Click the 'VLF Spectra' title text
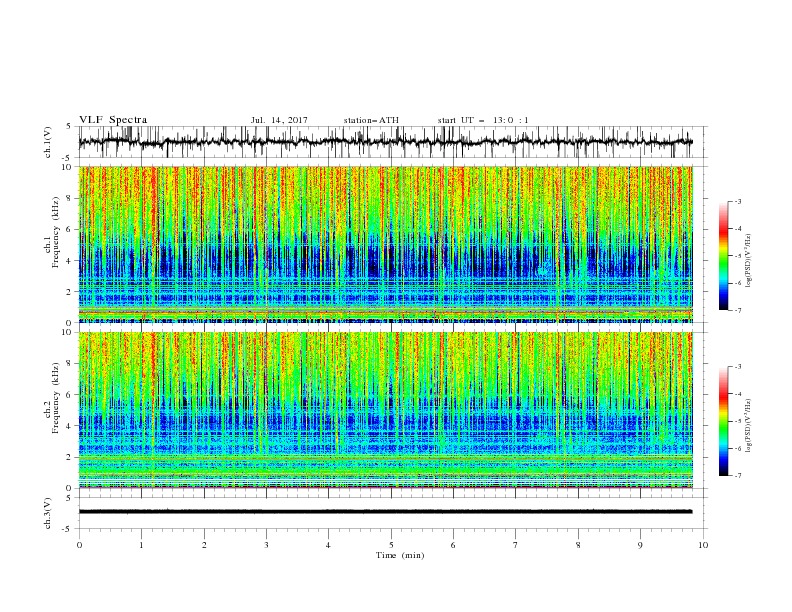Screen dimensions: 792x612 click(x=113, y=120)
